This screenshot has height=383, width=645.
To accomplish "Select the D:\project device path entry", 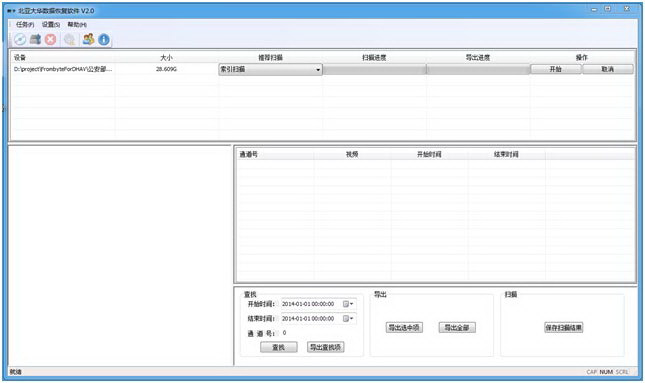I will pos(63,69).
